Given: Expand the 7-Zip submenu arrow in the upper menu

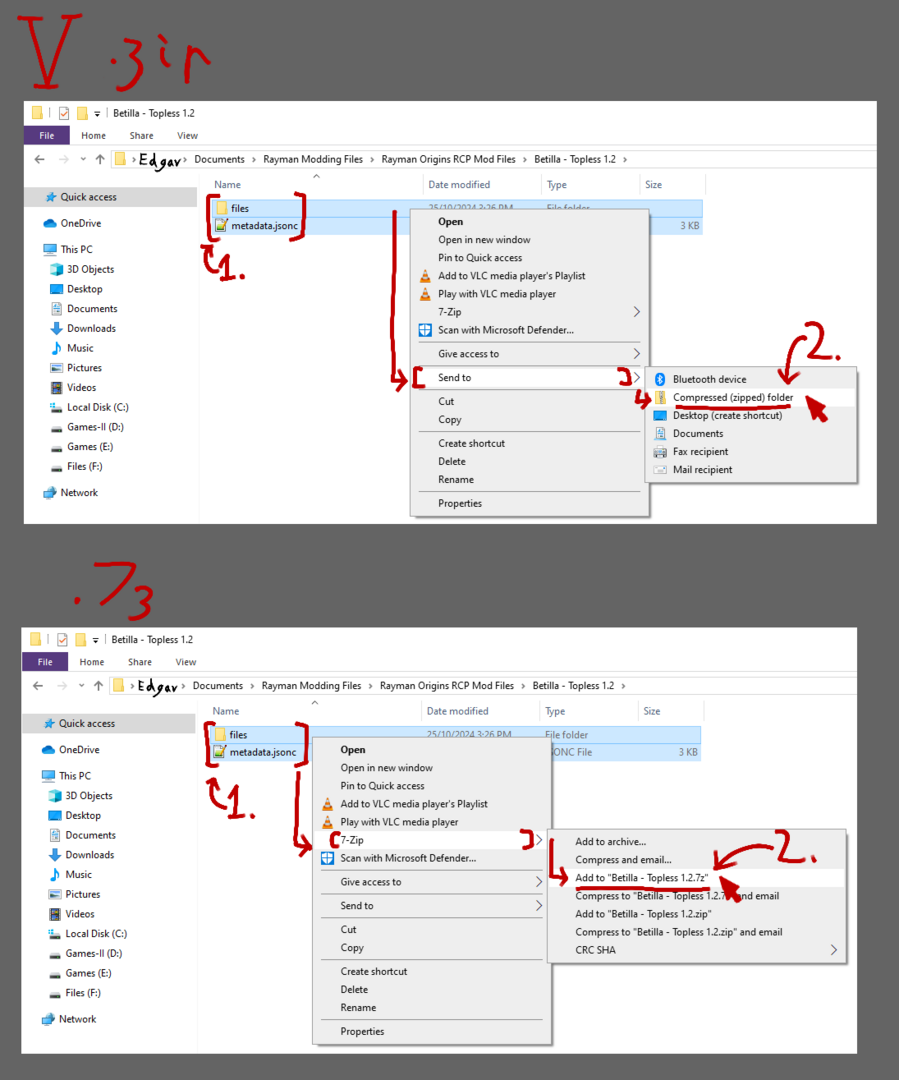Looking at the screenshot, I should [636, 312].
